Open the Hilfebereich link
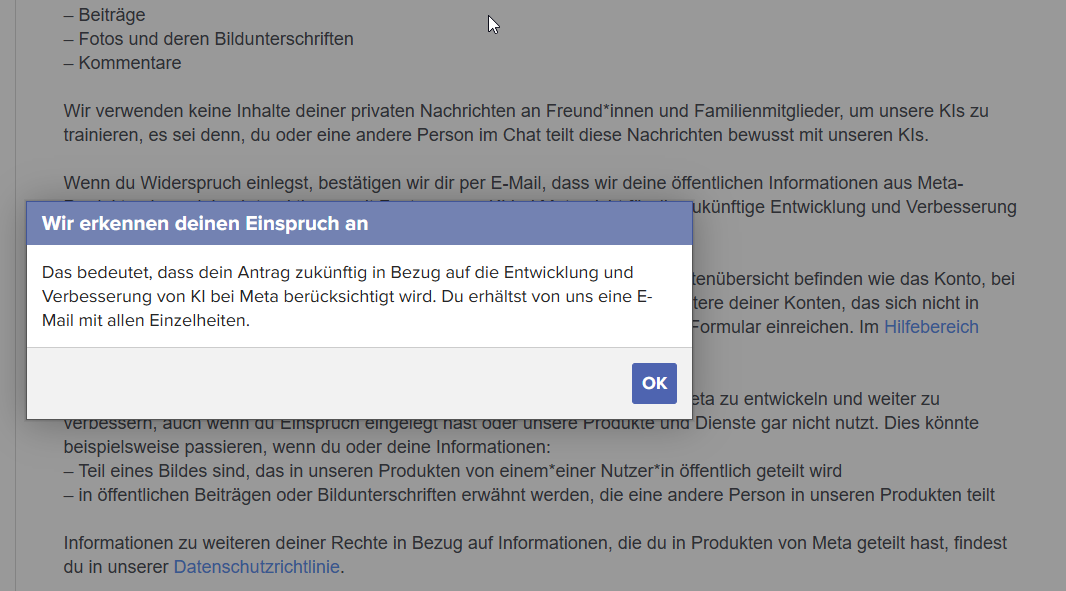 (x=930, y=327)
